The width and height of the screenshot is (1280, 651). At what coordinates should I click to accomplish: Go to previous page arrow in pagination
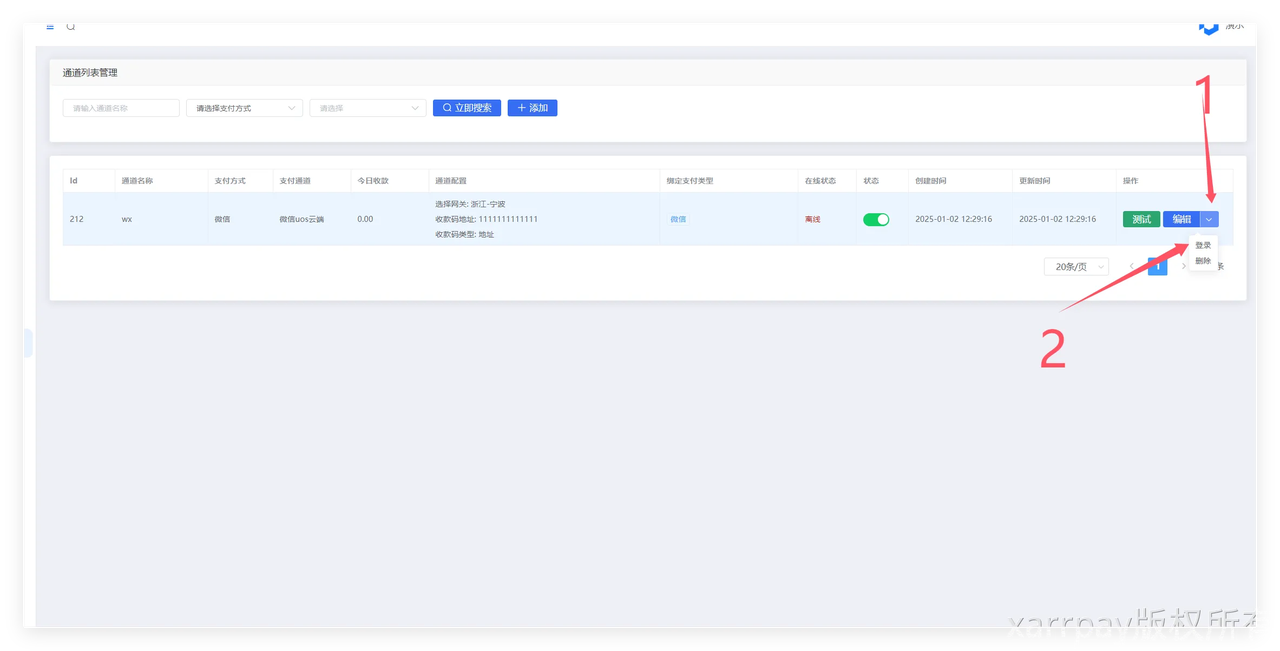pos(1131,267)
